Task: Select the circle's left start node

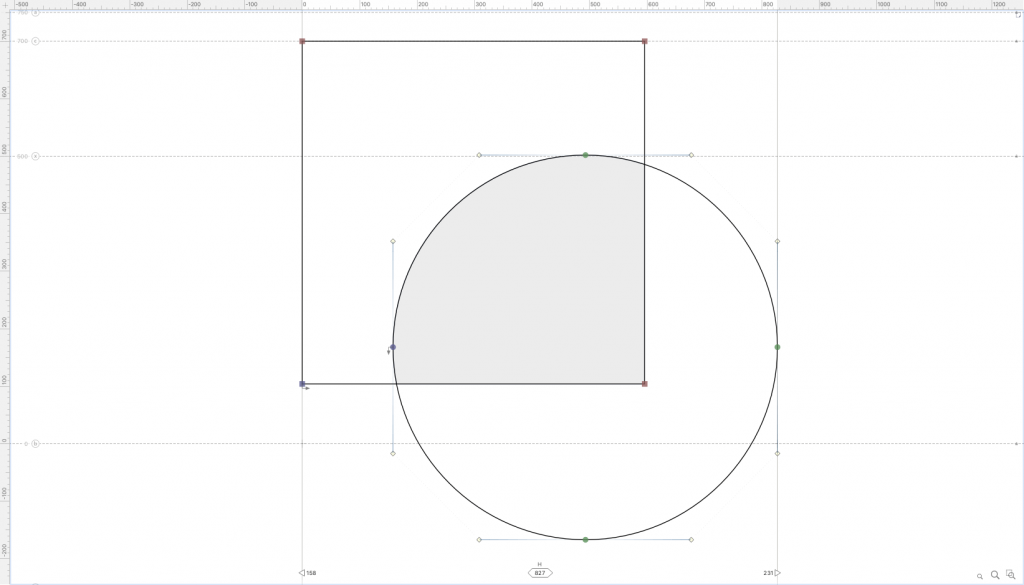Action: pyautogui.click(x=392, y=347)
